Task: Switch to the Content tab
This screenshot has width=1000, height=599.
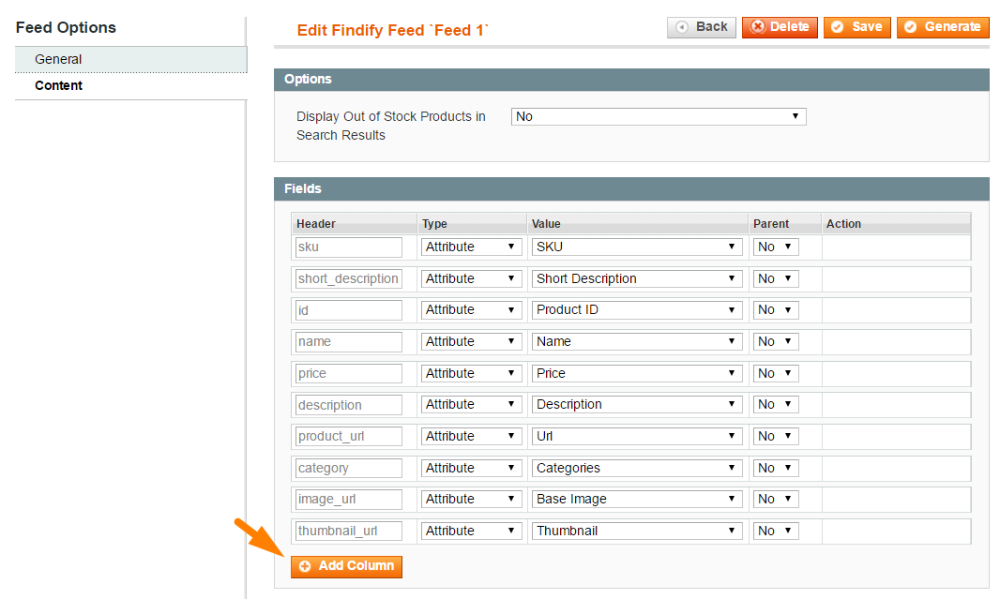Action: [x=131, y=85]
